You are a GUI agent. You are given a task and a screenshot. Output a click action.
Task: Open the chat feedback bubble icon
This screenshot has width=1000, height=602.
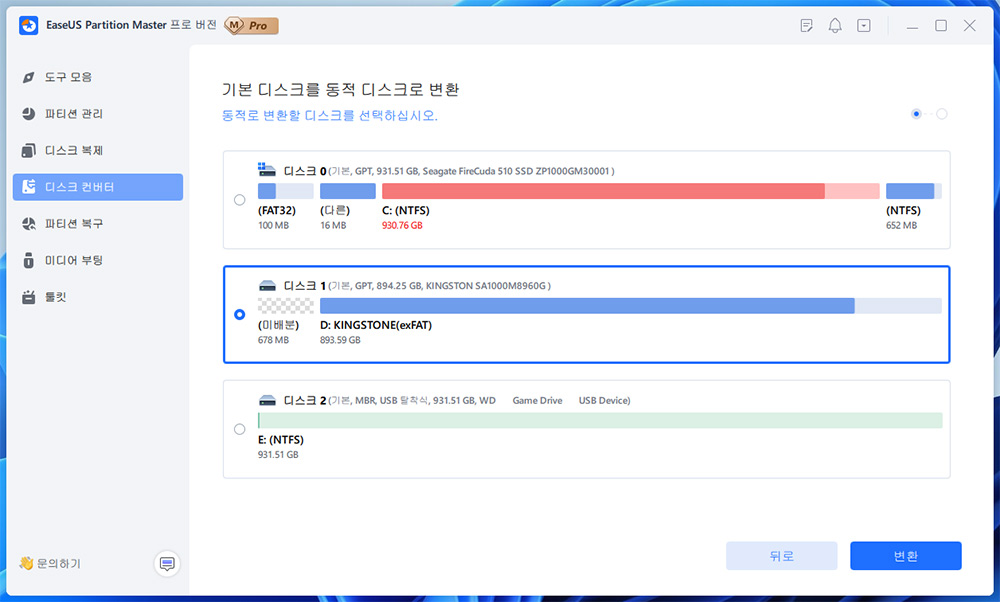click(x=167, y=564)
